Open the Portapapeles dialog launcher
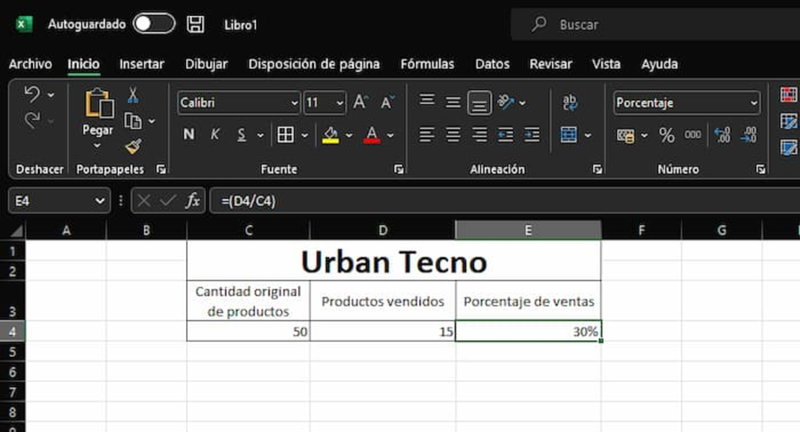The height and width of the screenshot is (432, 800). coord(161,169)
